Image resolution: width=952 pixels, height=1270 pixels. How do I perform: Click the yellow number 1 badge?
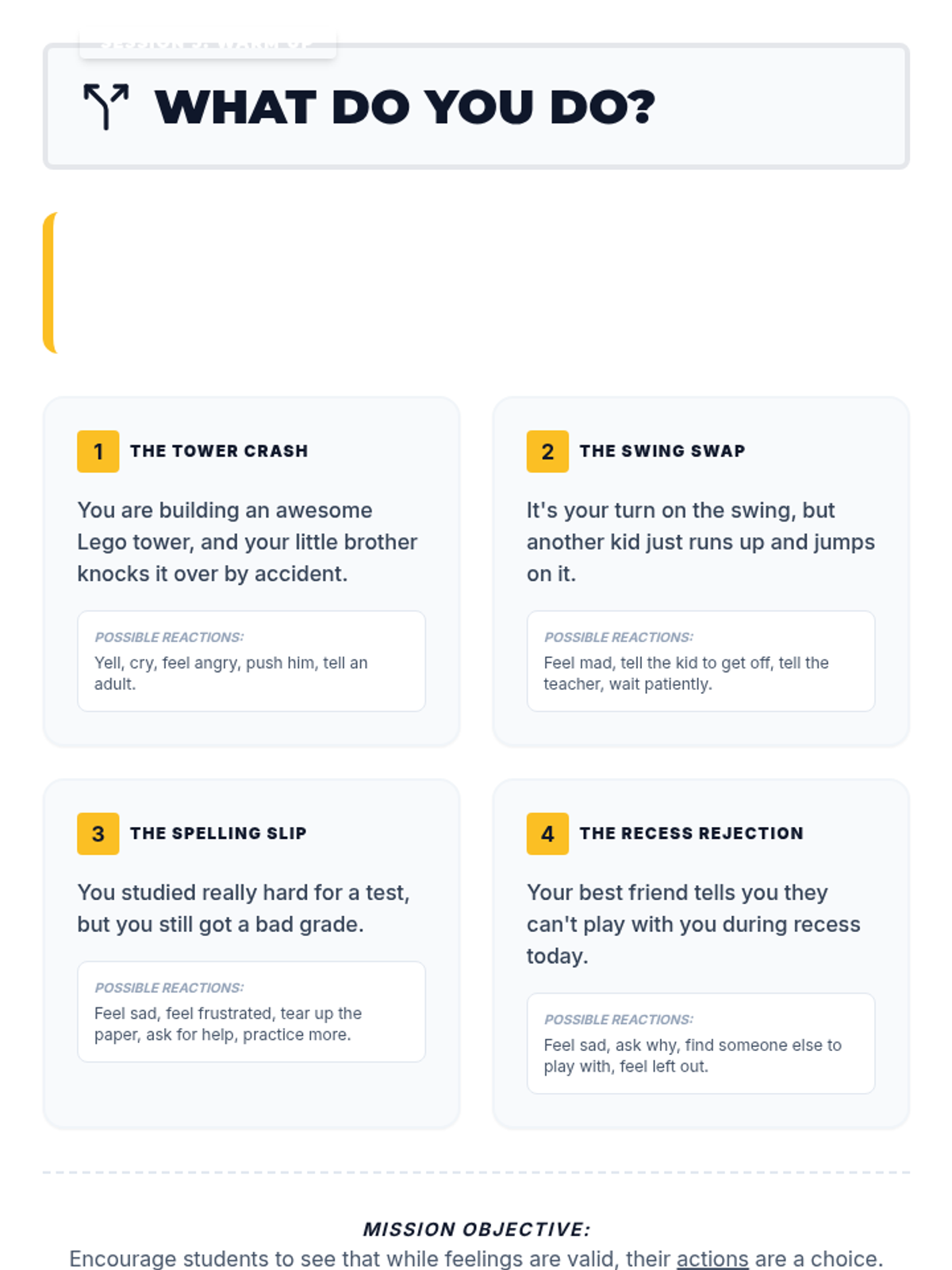tap(98, 452)
